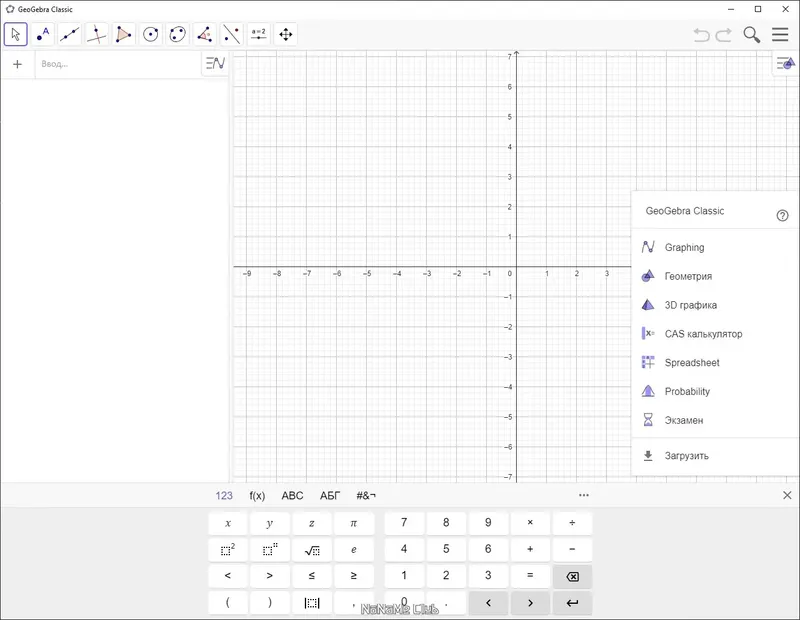The width and height of the screenshot is (800, 620).
Task: Open the hamburger main menu
Action: (780, 34)
